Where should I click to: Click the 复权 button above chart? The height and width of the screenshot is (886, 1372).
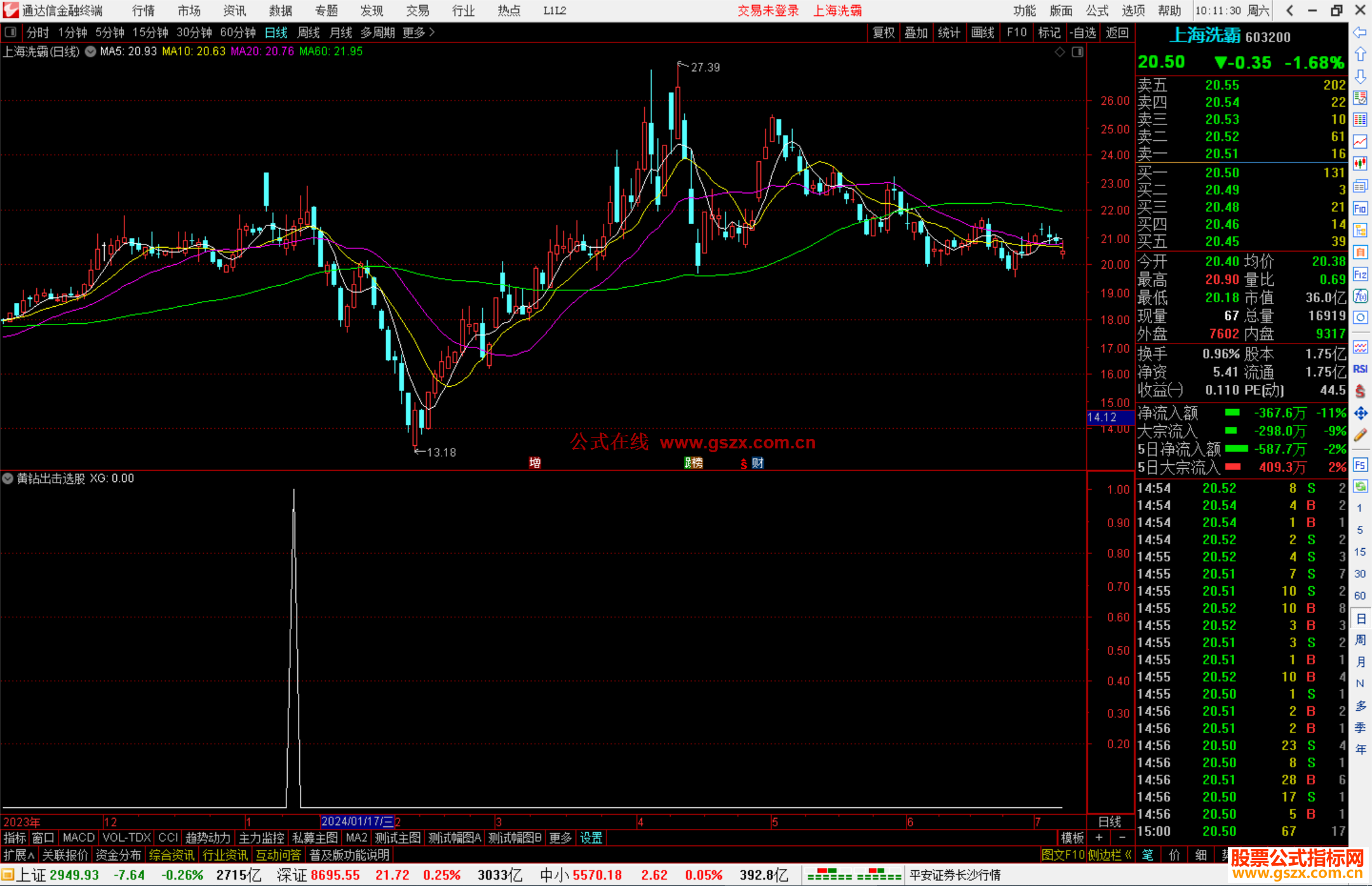pos(883,32)
